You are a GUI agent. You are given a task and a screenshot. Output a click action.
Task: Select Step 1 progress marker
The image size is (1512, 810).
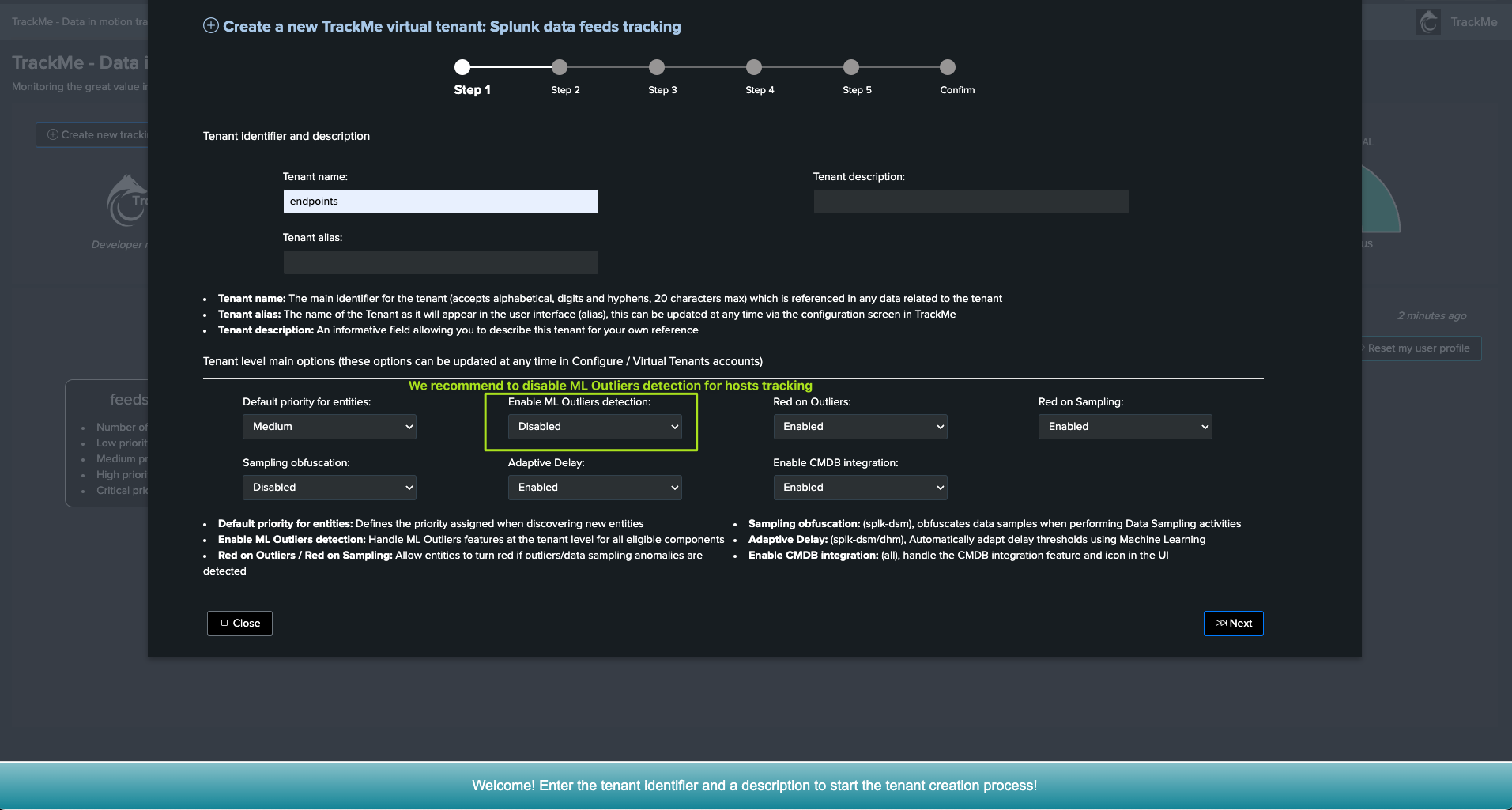point(463,67)
